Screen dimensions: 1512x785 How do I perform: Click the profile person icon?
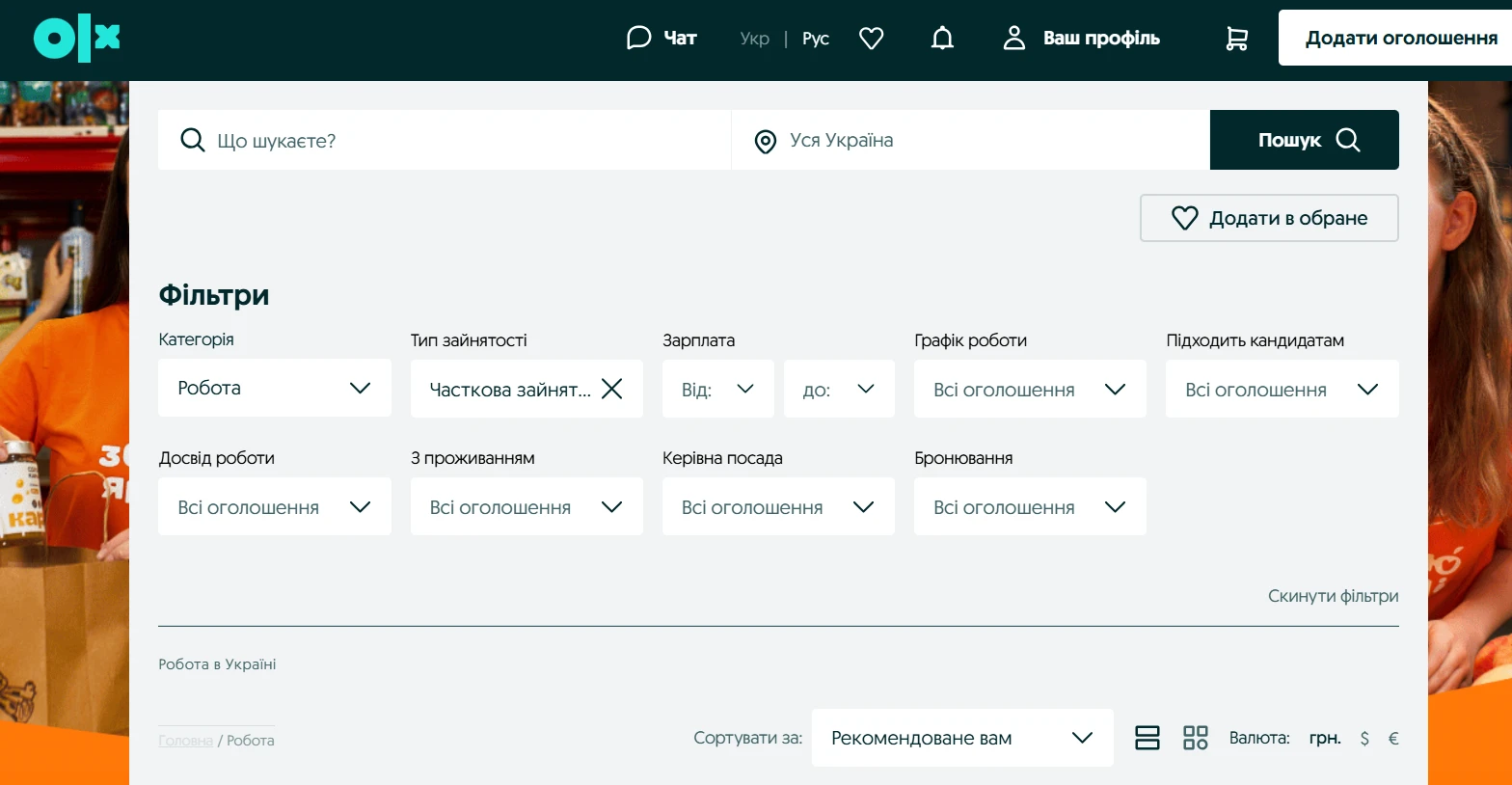(1013, 38)
